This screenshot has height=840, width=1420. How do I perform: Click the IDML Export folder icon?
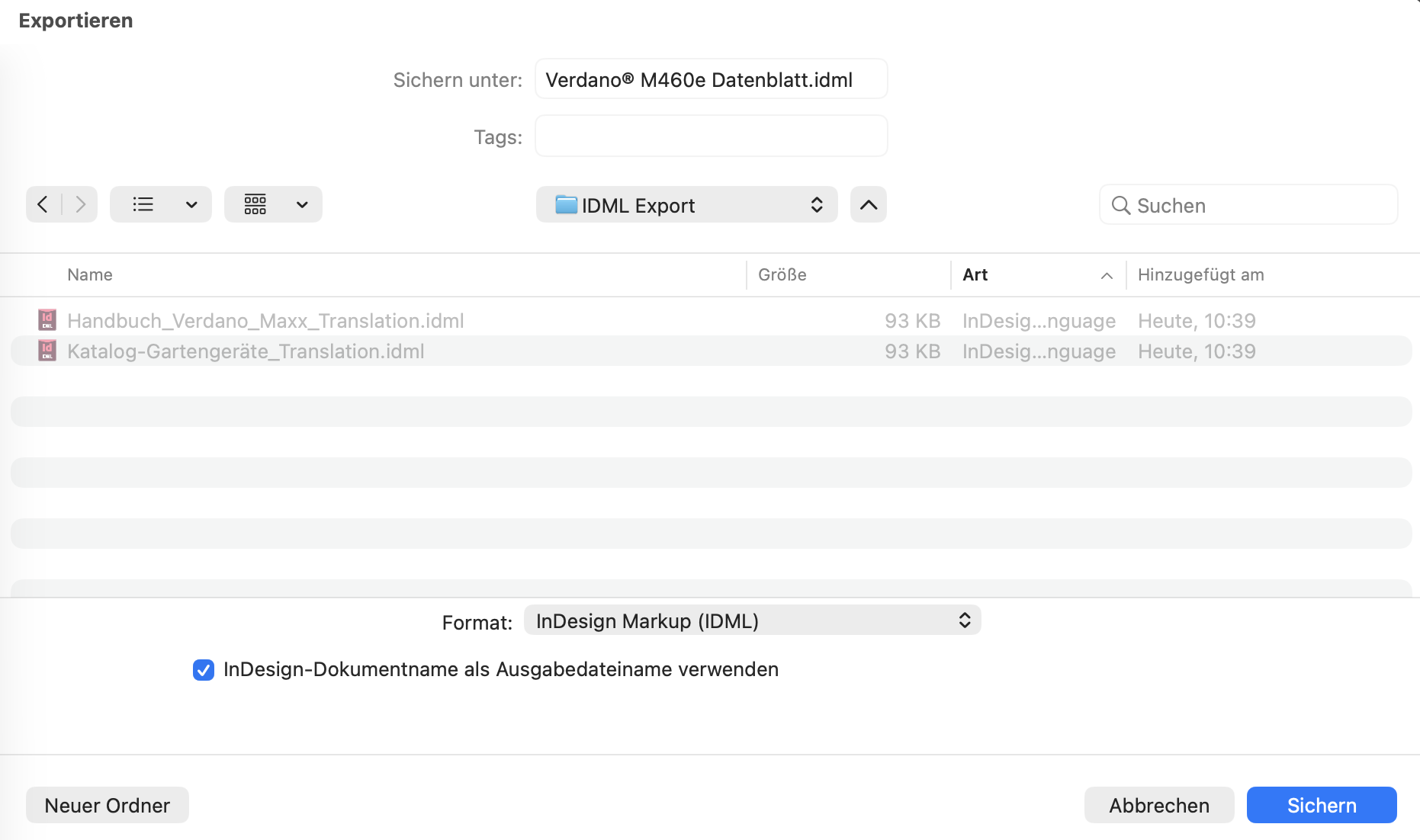[566, 205]
